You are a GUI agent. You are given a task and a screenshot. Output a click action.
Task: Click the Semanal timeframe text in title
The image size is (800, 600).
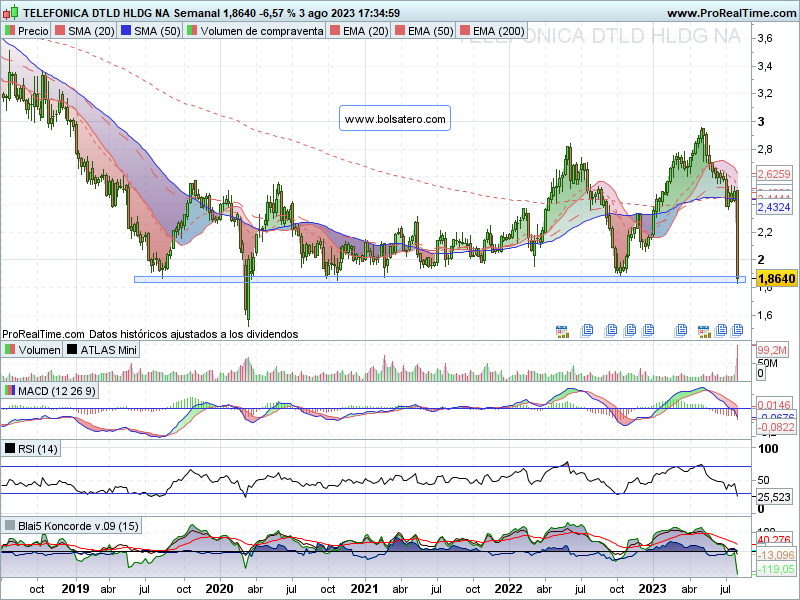pos(196,13)
